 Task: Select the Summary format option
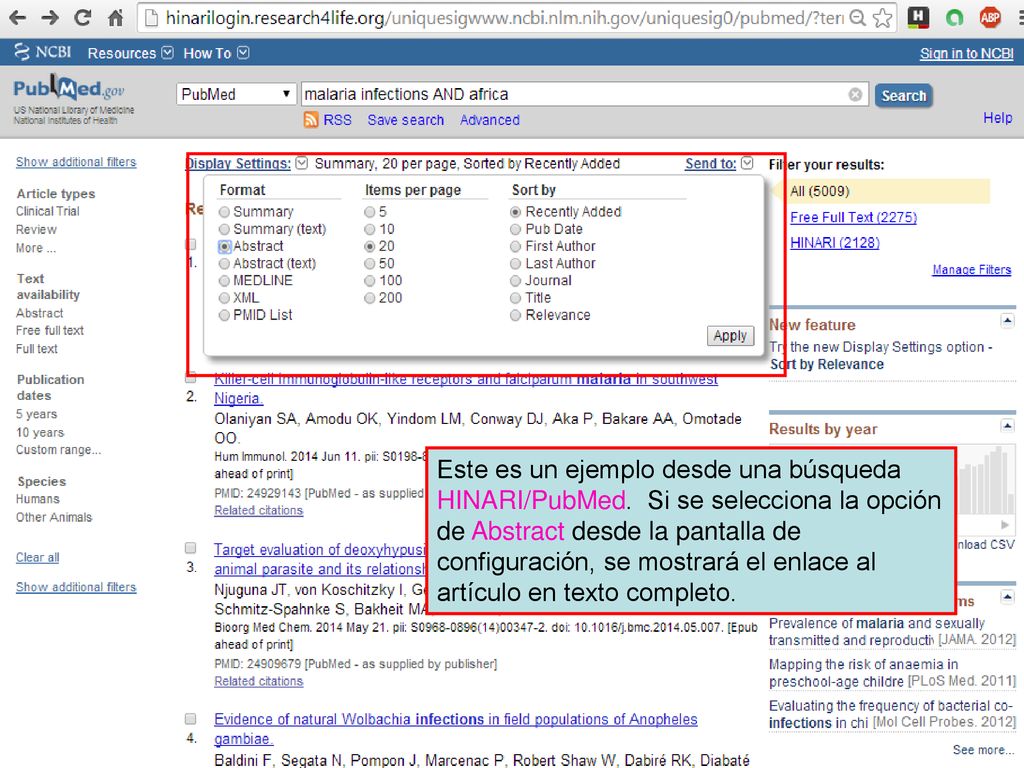click(x=225, y=212)
